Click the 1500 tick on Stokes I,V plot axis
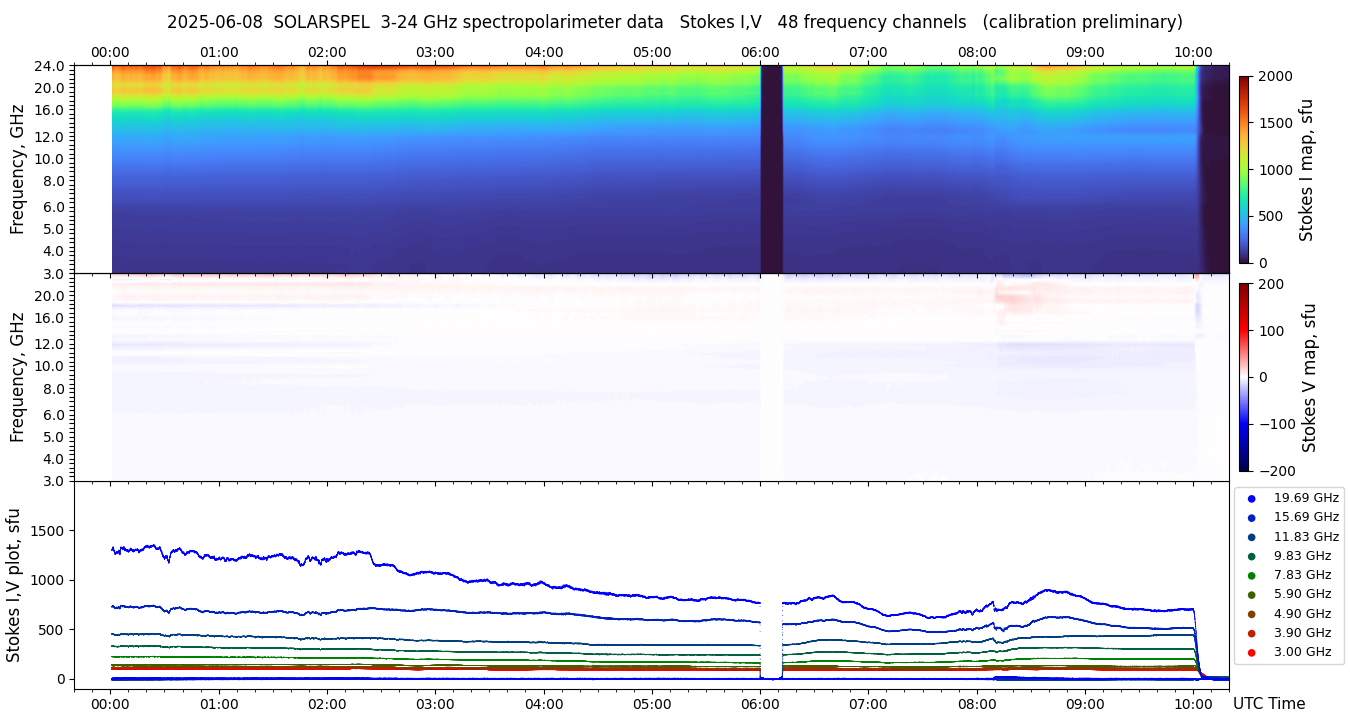The height and width of the screenshot is (725, 1350). (47, 531)
